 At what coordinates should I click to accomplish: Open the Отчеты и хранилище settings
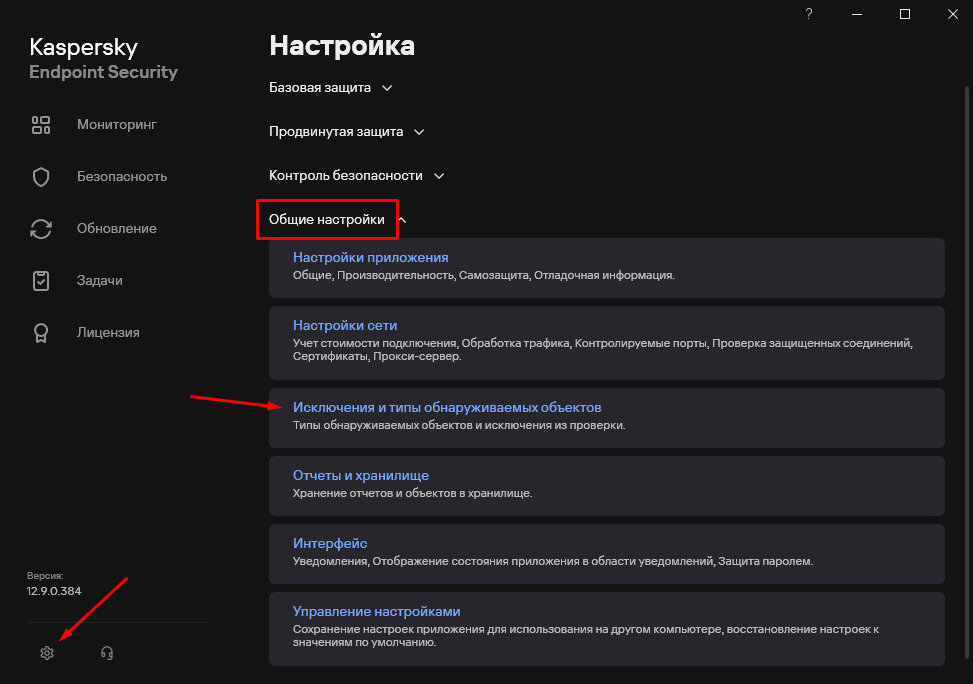tap(360, 476)
